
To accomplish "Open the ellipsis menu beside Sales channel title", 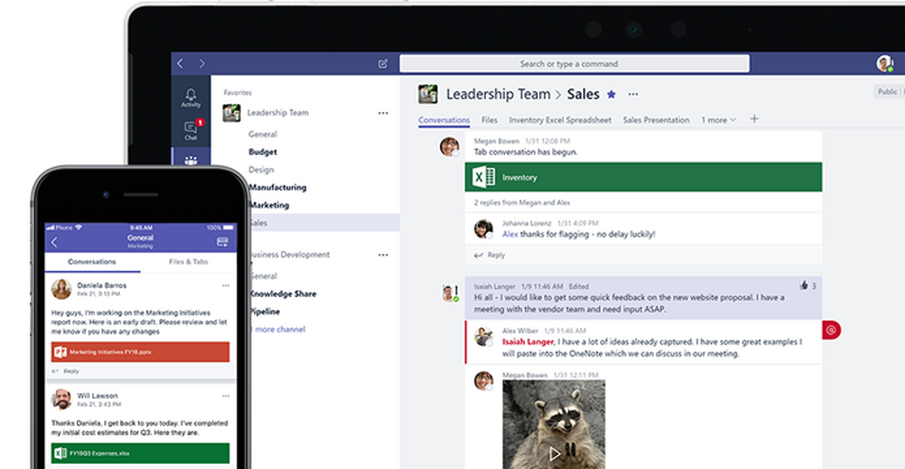I will tap(633, 95).
